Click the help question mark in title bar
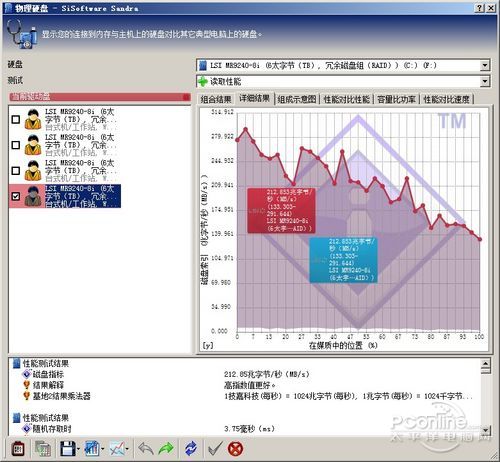Viewport: 500px width, 462px height. point(479,8)
